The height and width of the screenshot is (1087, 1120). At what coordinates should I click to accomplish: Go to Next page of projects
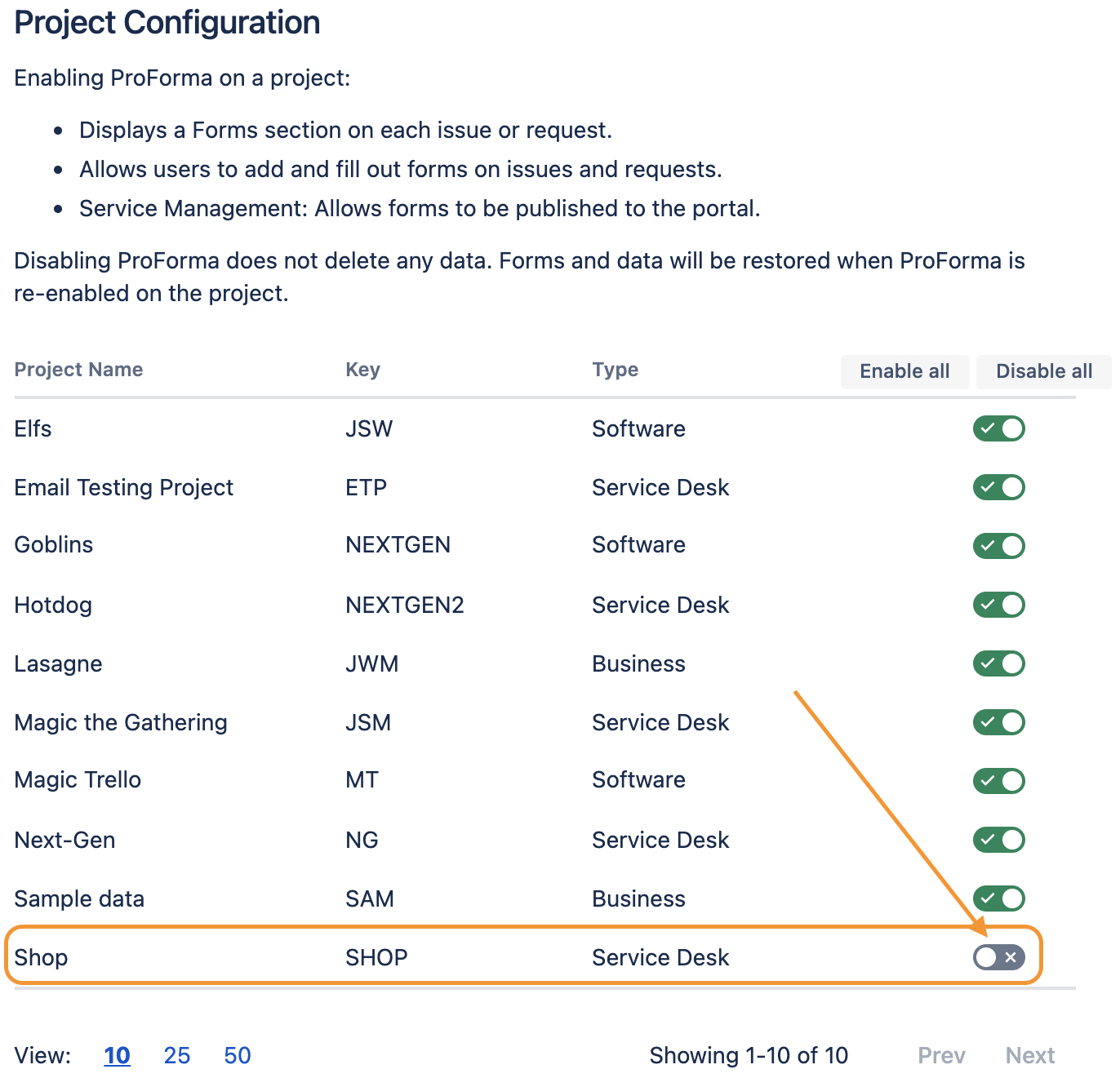coord(1030,1055)
